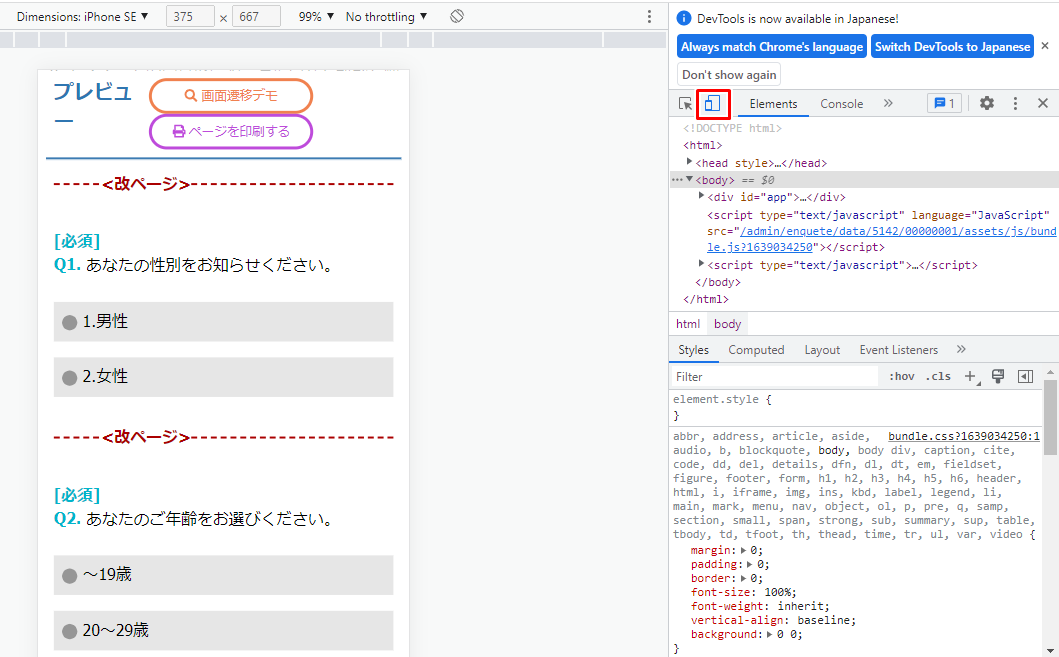Select body in the breadcrumb bar

tap(727, 323)
